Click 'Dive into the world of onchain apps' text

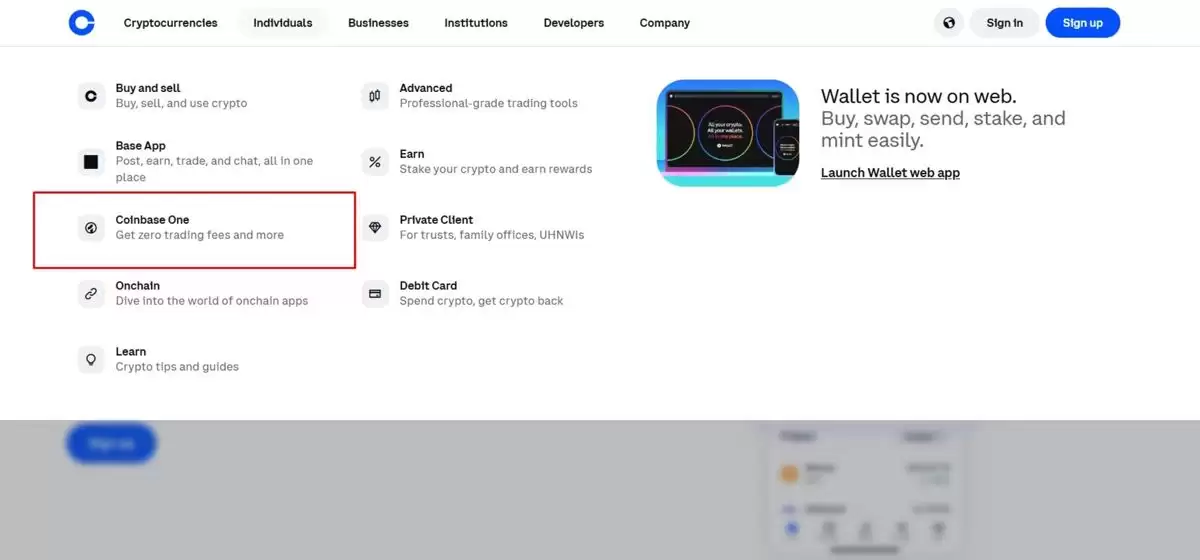tap(212, 301)
